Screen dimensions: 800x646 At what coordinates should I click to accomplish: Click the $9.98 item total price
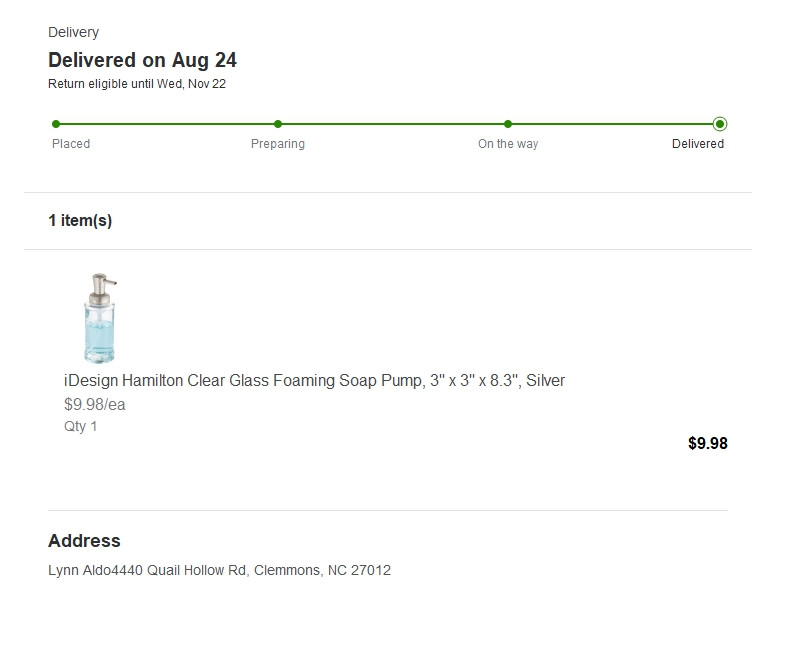point(708,444)
